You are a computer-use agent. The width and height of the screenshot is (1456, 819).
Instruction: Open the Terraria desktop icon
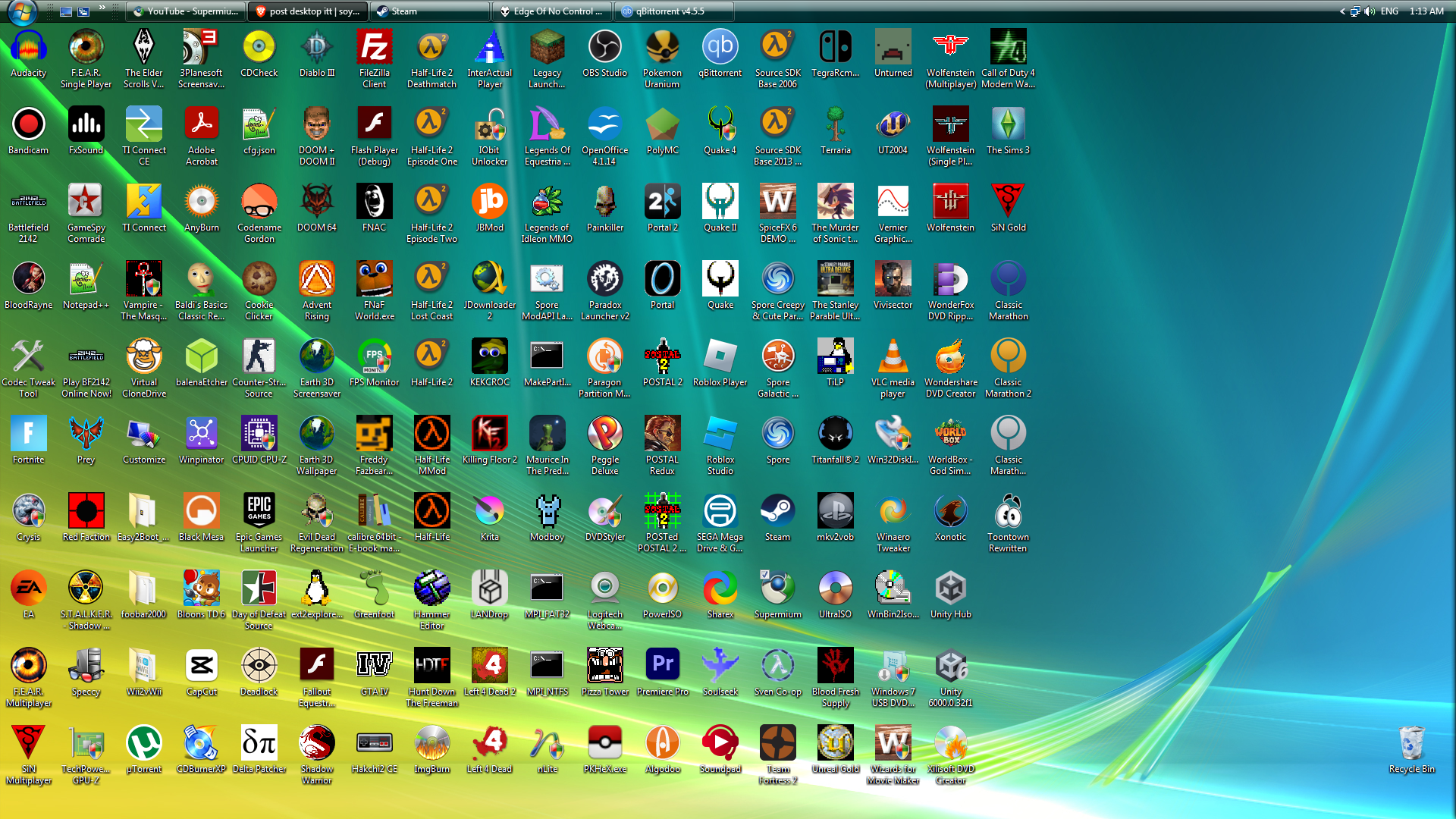pos(836,132)
